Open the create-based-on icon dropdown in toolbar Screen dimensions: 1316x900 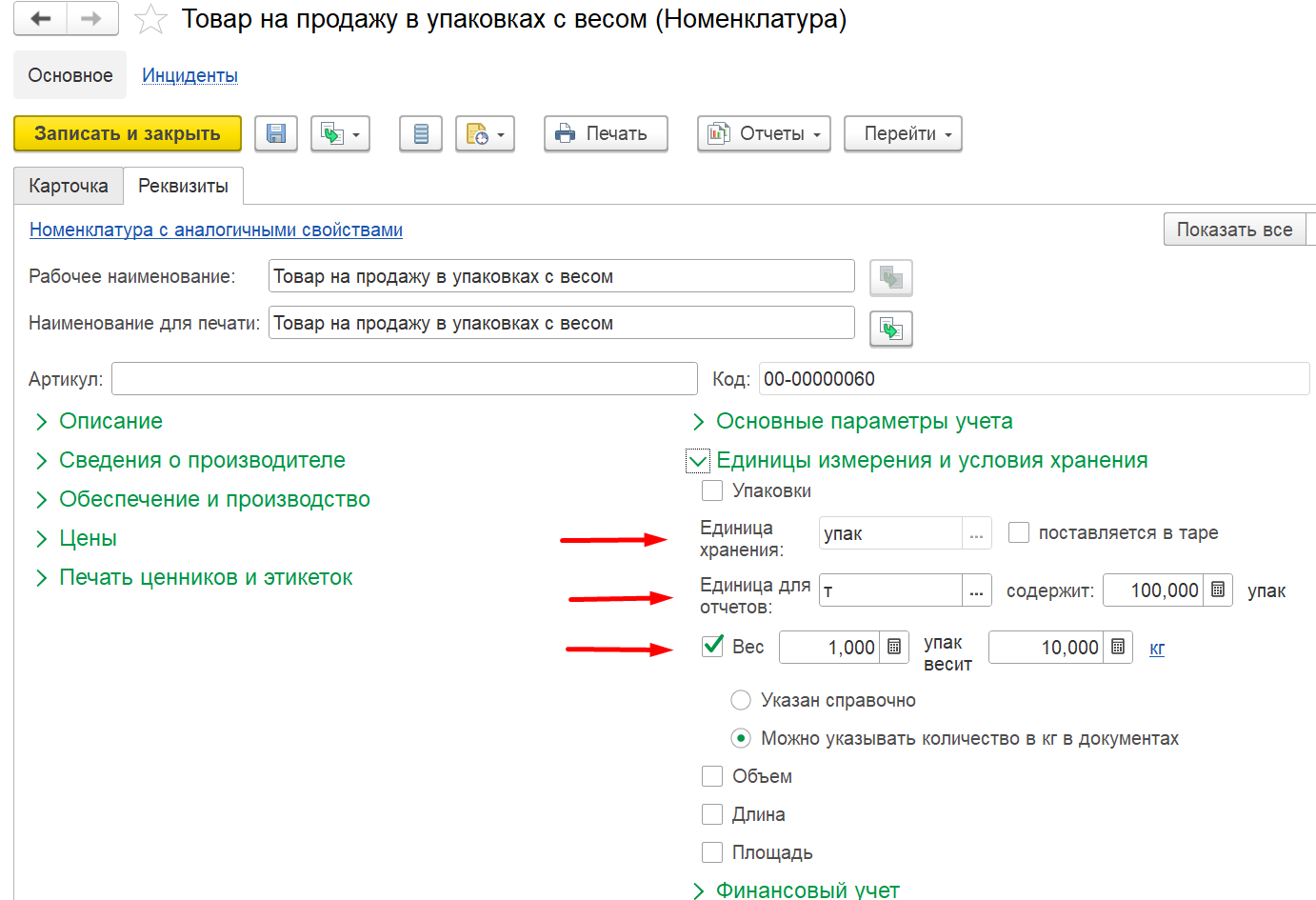tap(340, 134)
